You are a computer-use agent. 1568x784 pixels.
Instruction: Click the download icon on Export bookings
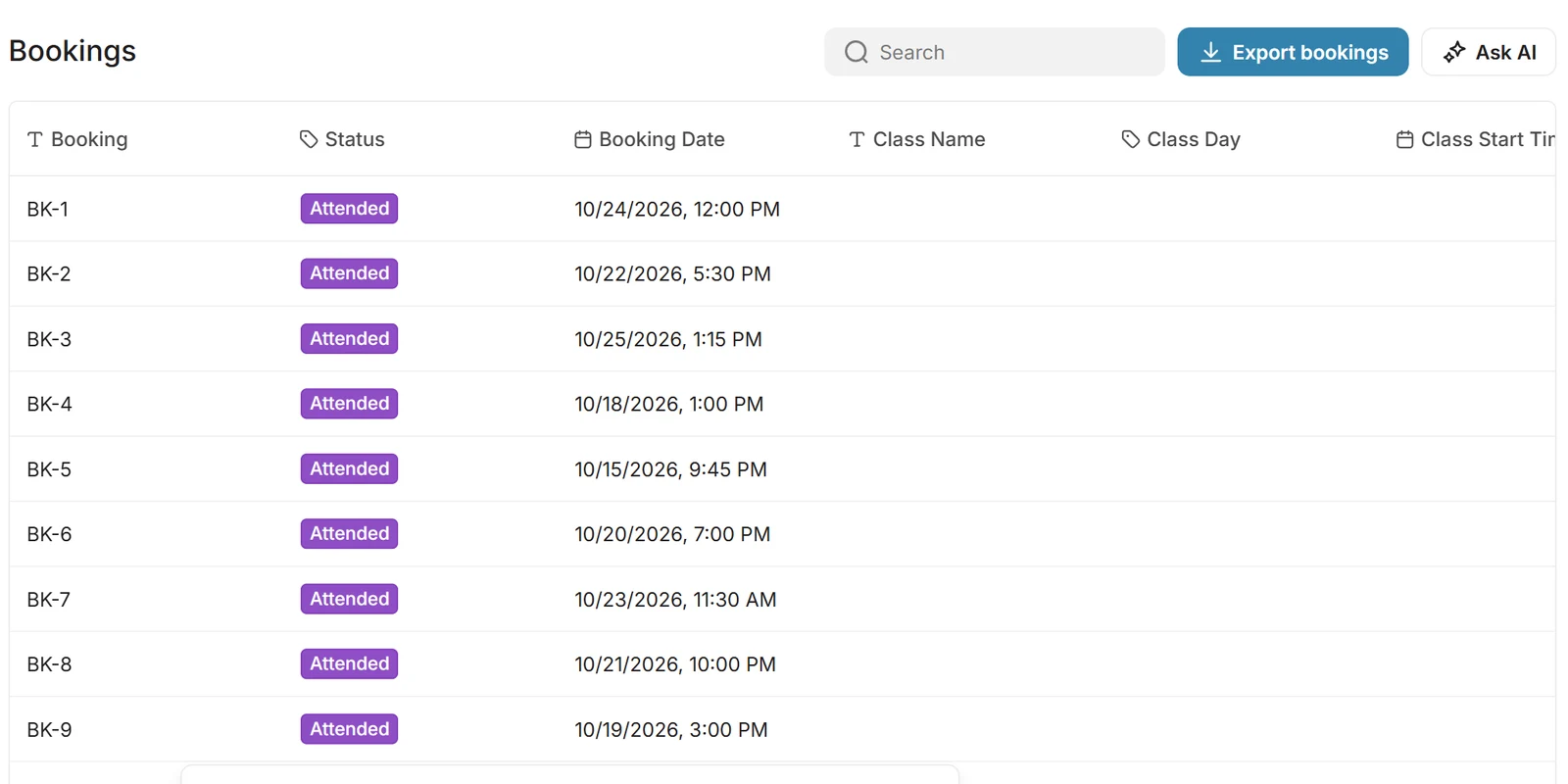coord(1211,52)
